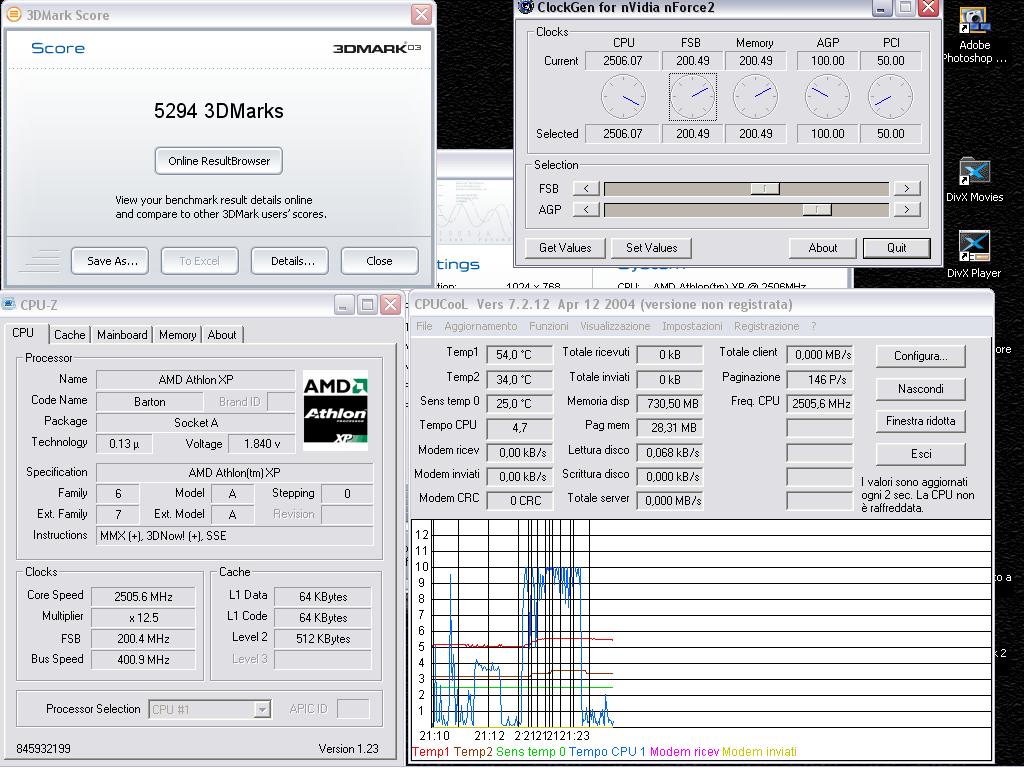The image size is (1024, 768).
Task: Click the ClockGen title bar icon
Action: point(526,7)
